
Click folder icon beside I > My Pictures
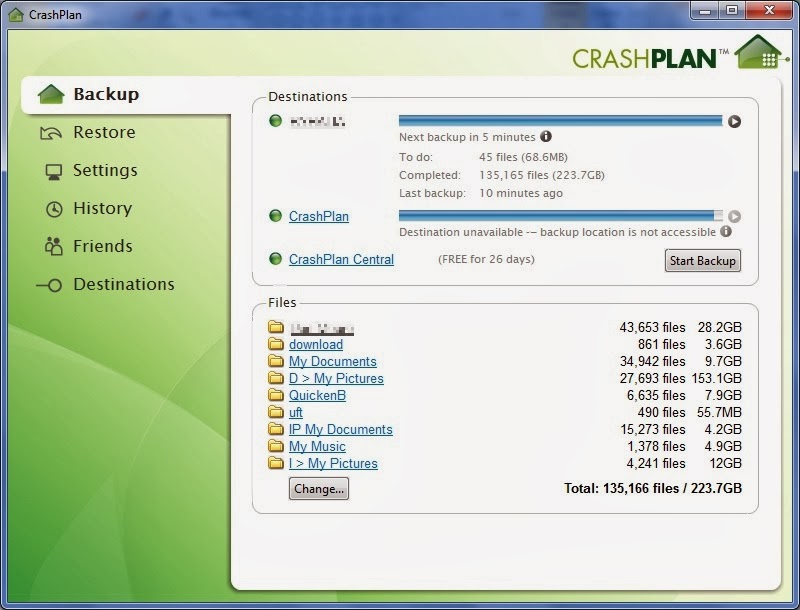(x=276, y=463)
